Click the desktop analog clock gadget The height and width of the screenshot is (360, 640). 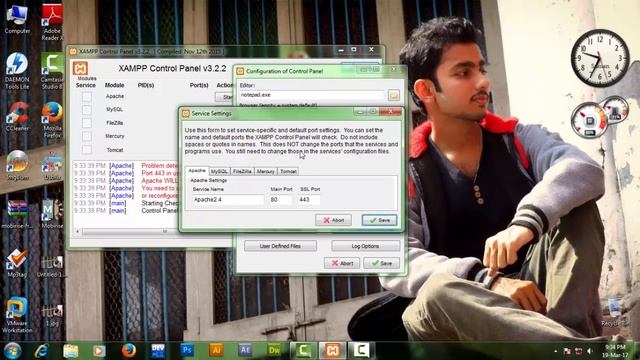coord(600,58)
